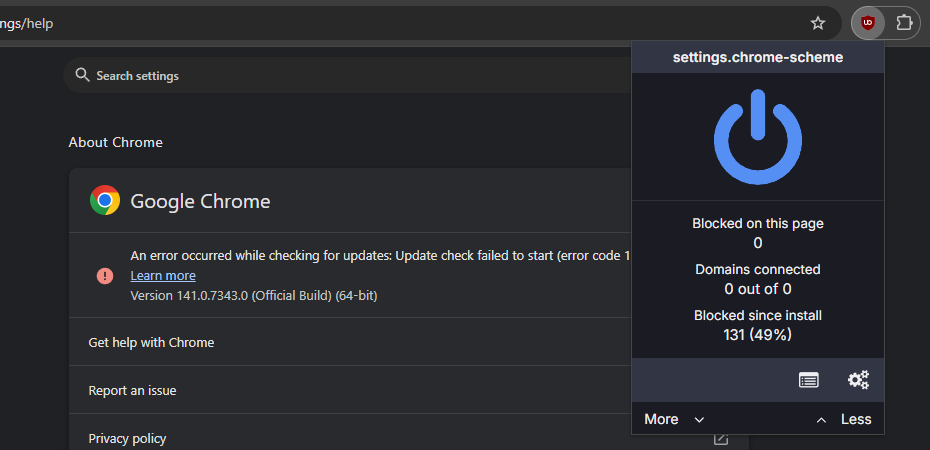Bookmark this page with the star icon
The width and height of the screenshot is (930, 450).
818,23
